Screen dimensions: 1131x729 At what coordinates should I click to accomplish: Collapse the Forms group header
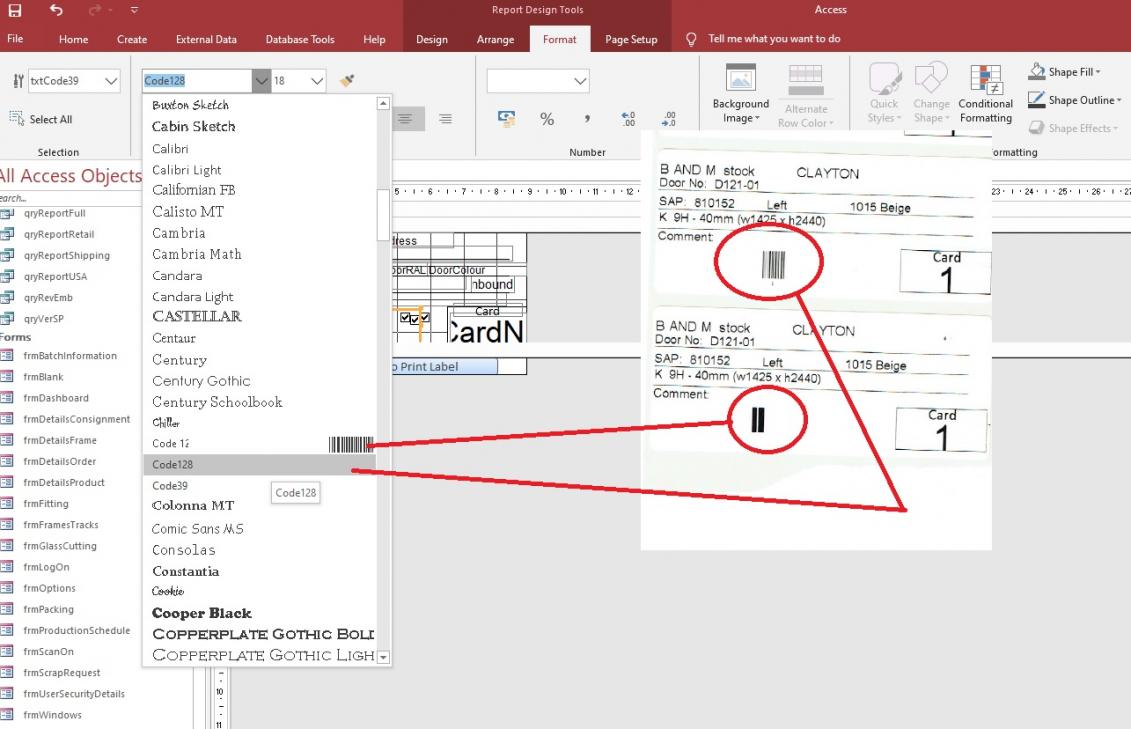[x=16, y=337]
